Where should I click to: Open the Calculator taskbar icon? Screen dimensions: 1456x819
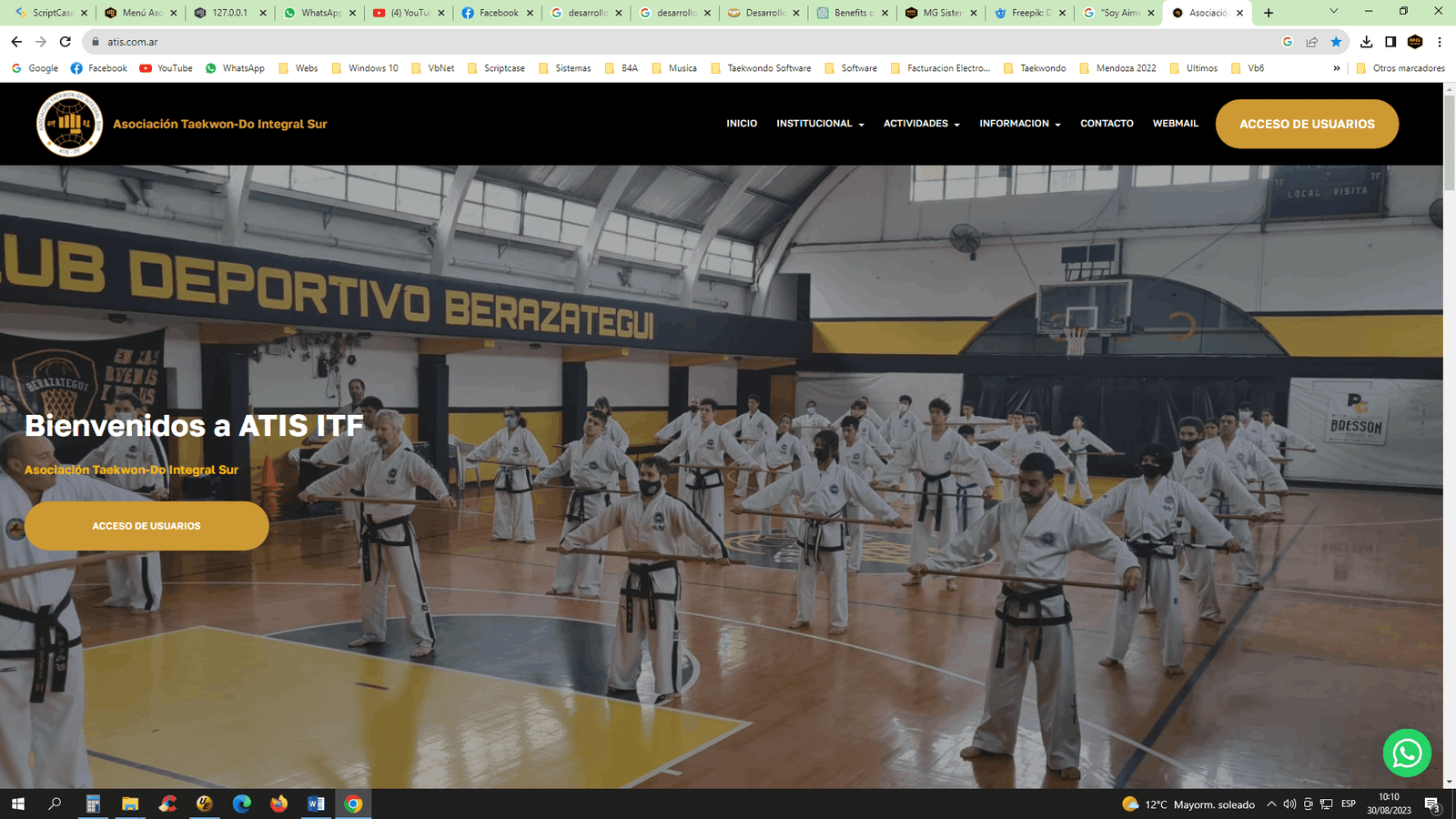(93, 804)
